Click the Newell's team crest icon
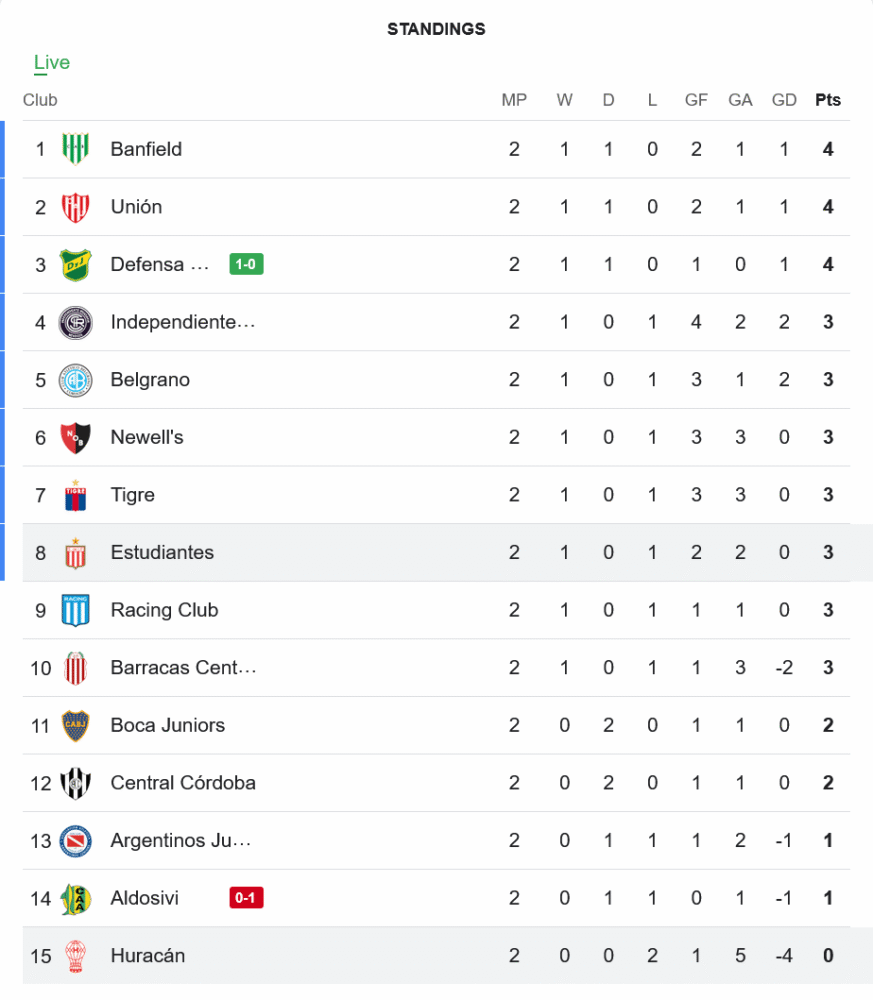 pos(75,437)
